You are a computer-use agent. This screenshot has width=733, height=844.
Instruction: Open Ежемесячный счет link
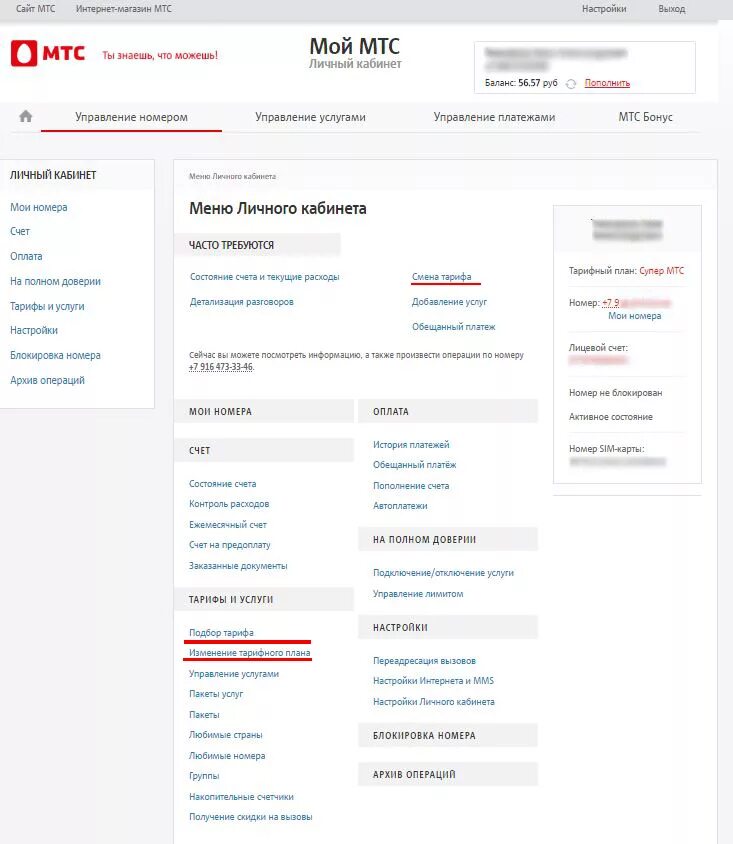coord(228,525)
